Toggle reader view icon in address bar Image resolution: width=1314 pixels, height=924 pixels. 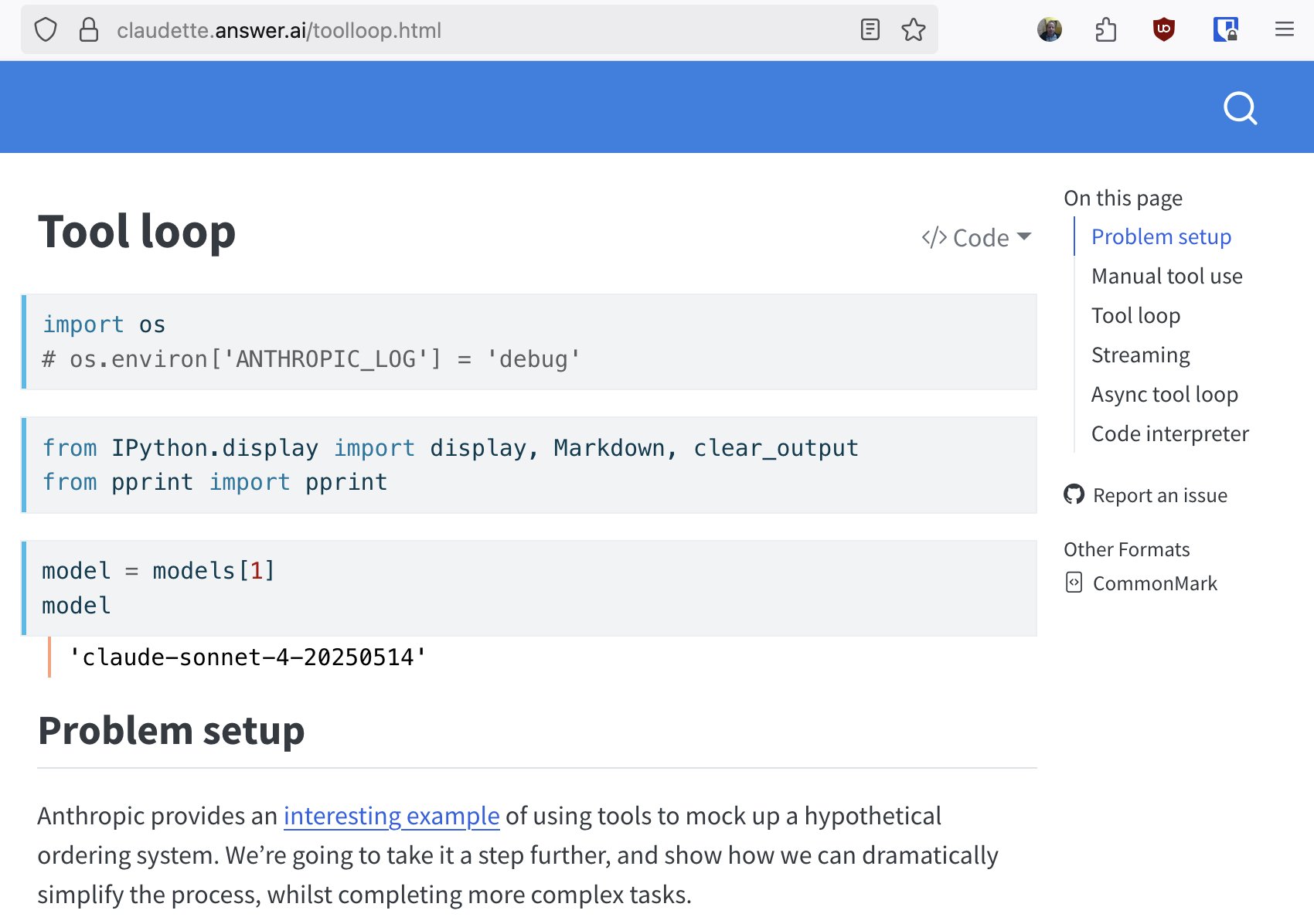click(x=870, y=30)
